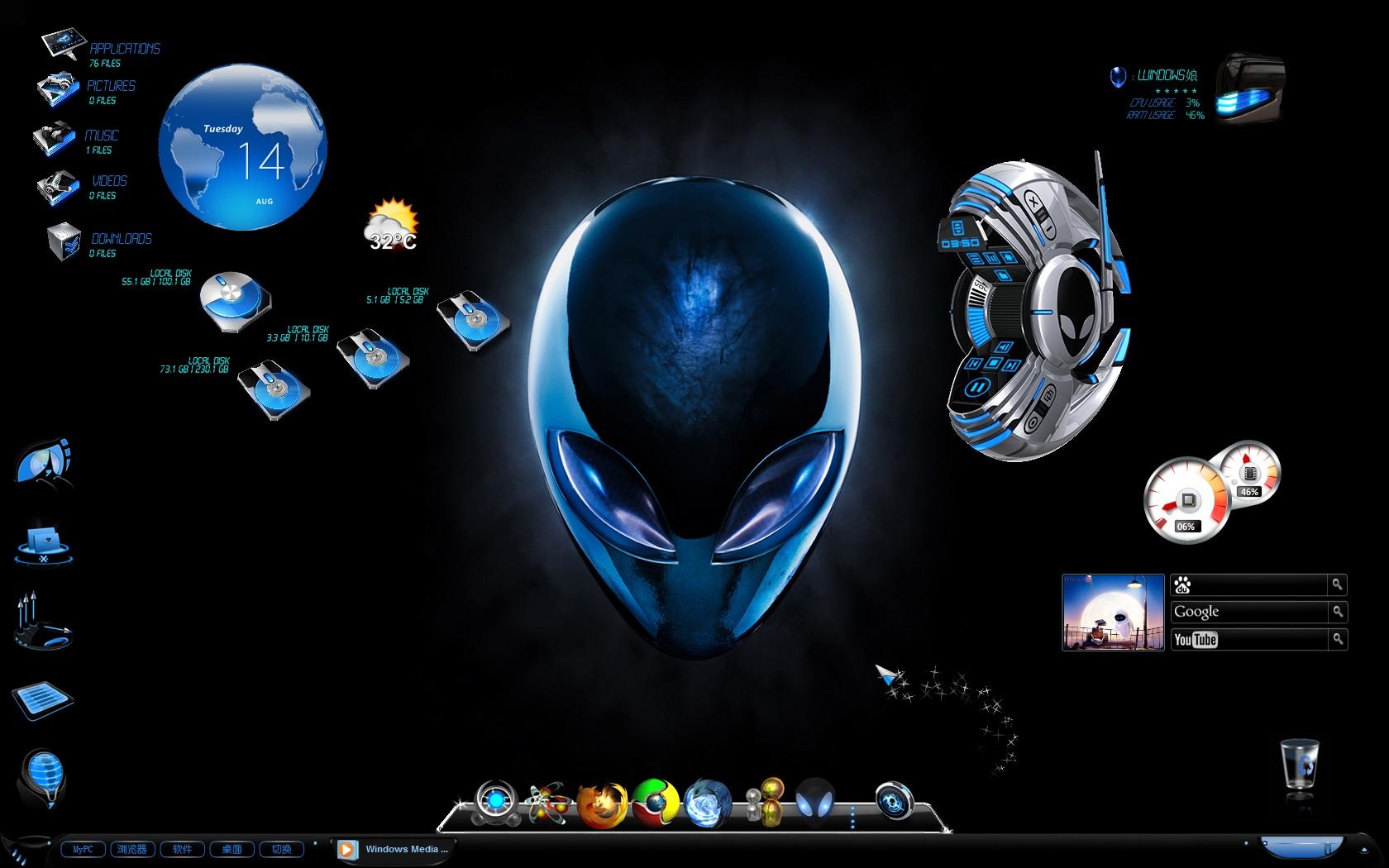
Task: Open the Recycle Bin
Action: [1301, 765]
